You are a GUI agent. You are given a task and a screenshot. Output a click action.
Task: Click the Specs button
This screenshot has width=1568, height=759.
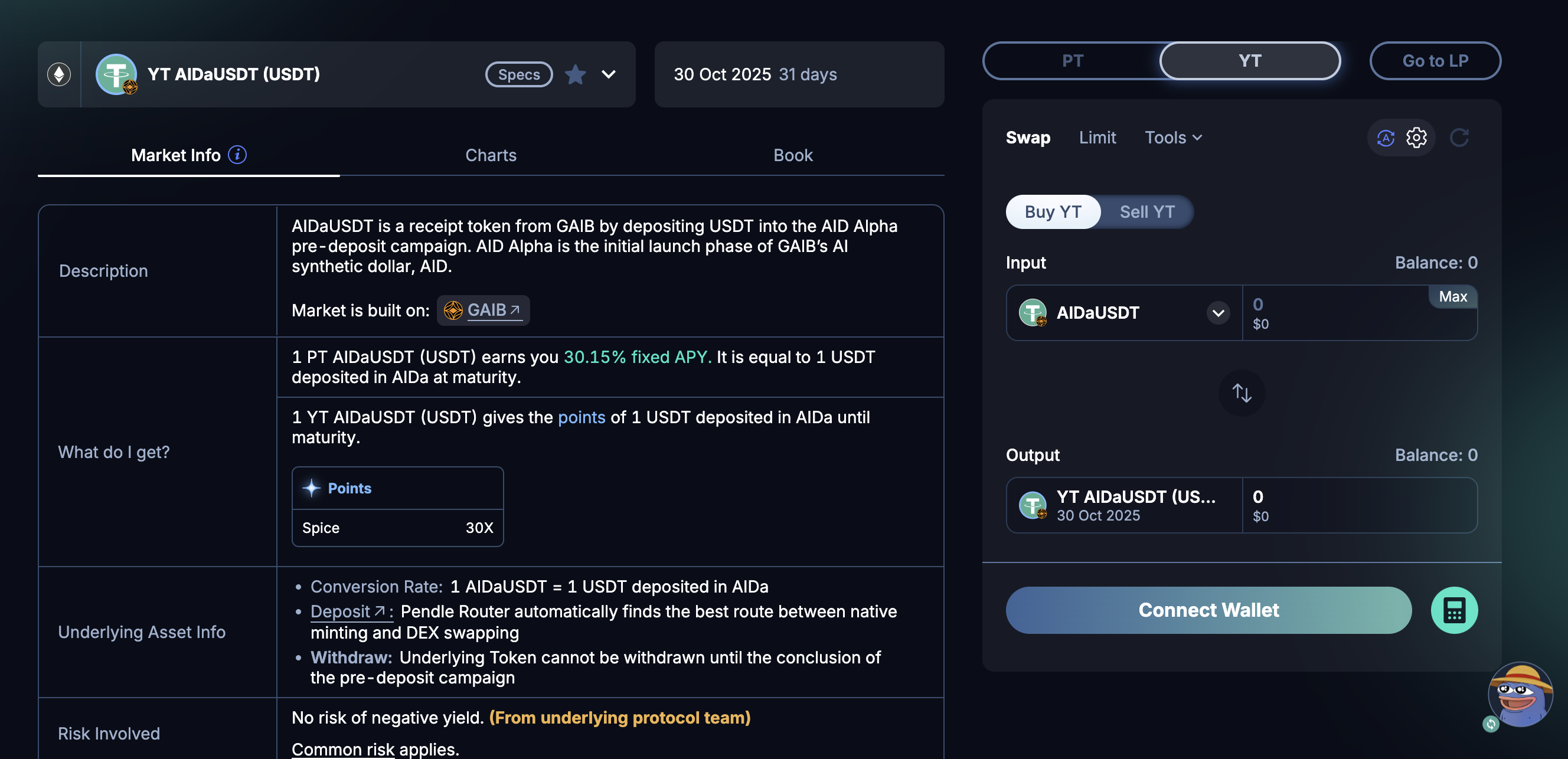[518, 74]
